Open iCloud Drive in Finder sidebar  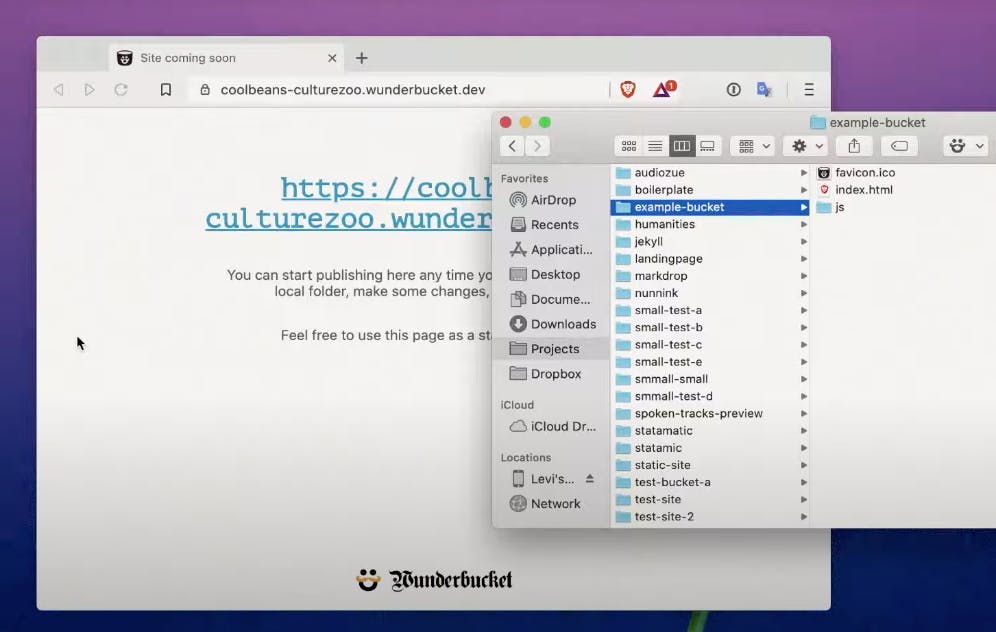tap(551, 426)
